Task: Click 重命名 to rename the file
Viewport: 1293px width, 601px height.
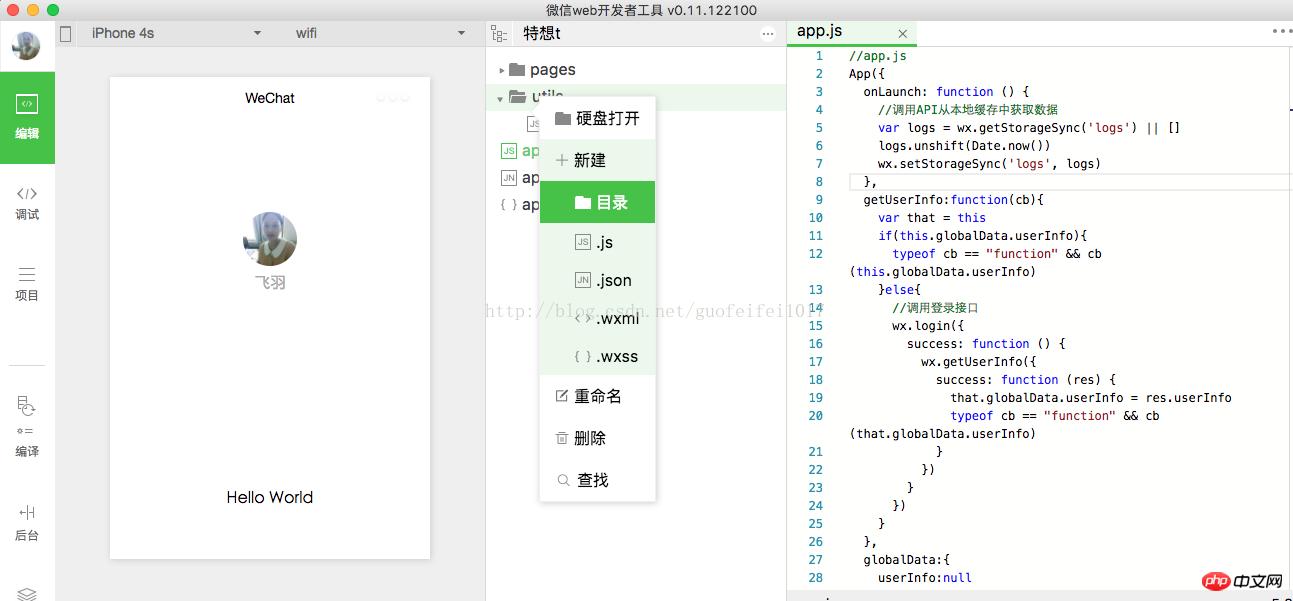Action: click(x=597, y=395)
